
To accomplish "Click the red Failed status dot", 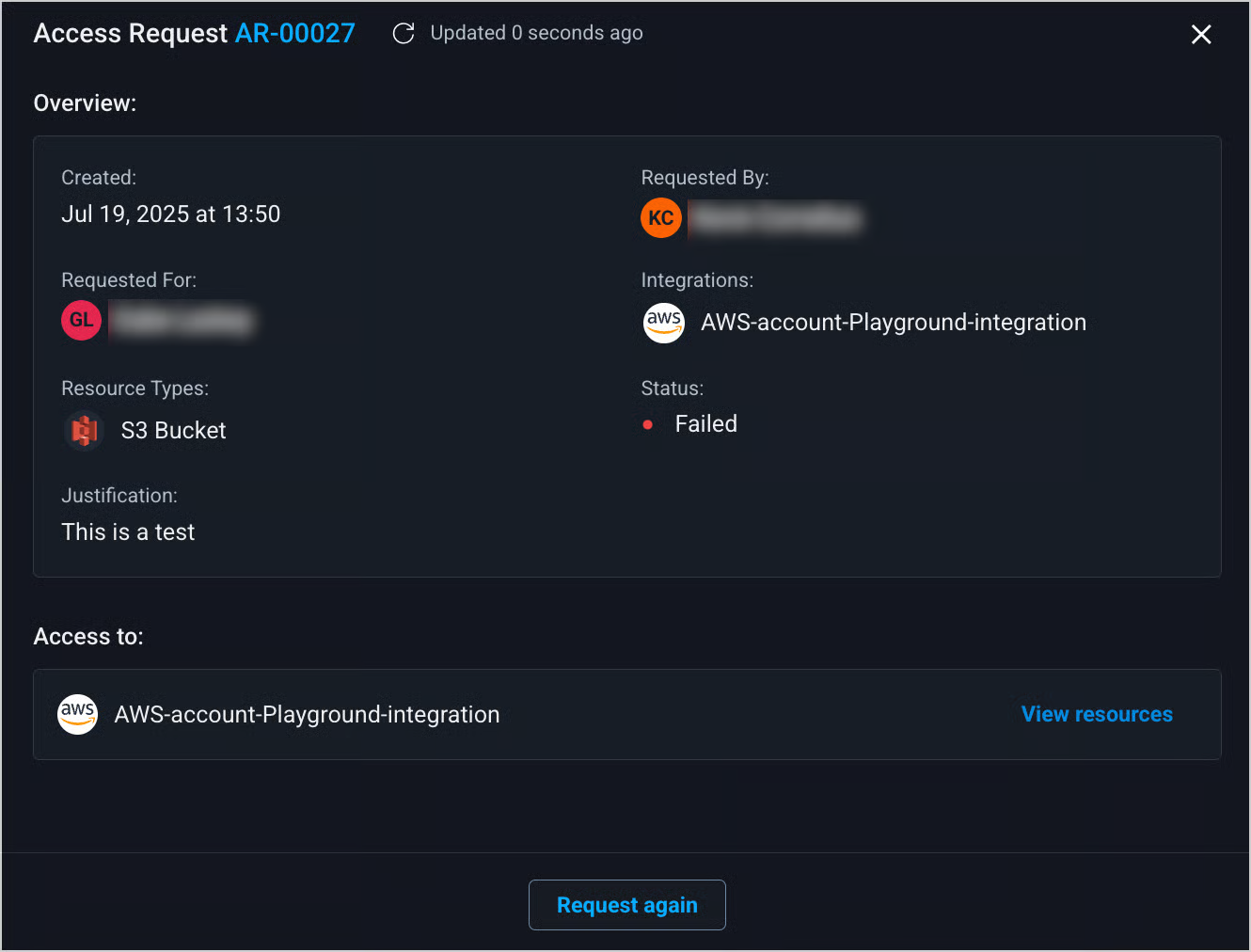I will (x=647, y=425).
